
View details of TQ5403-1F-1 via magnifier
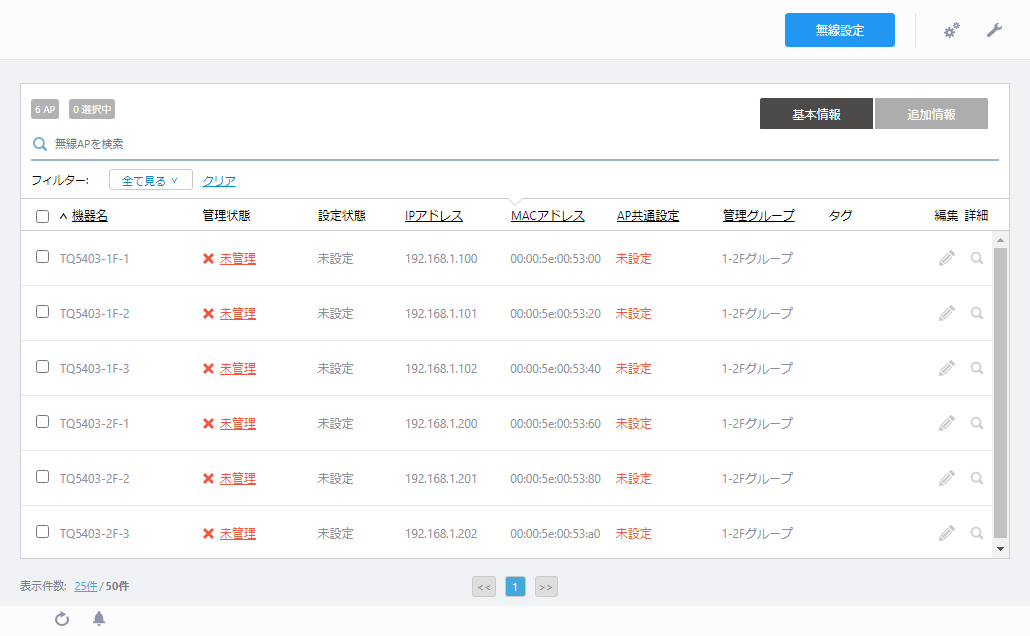(977, 258)
